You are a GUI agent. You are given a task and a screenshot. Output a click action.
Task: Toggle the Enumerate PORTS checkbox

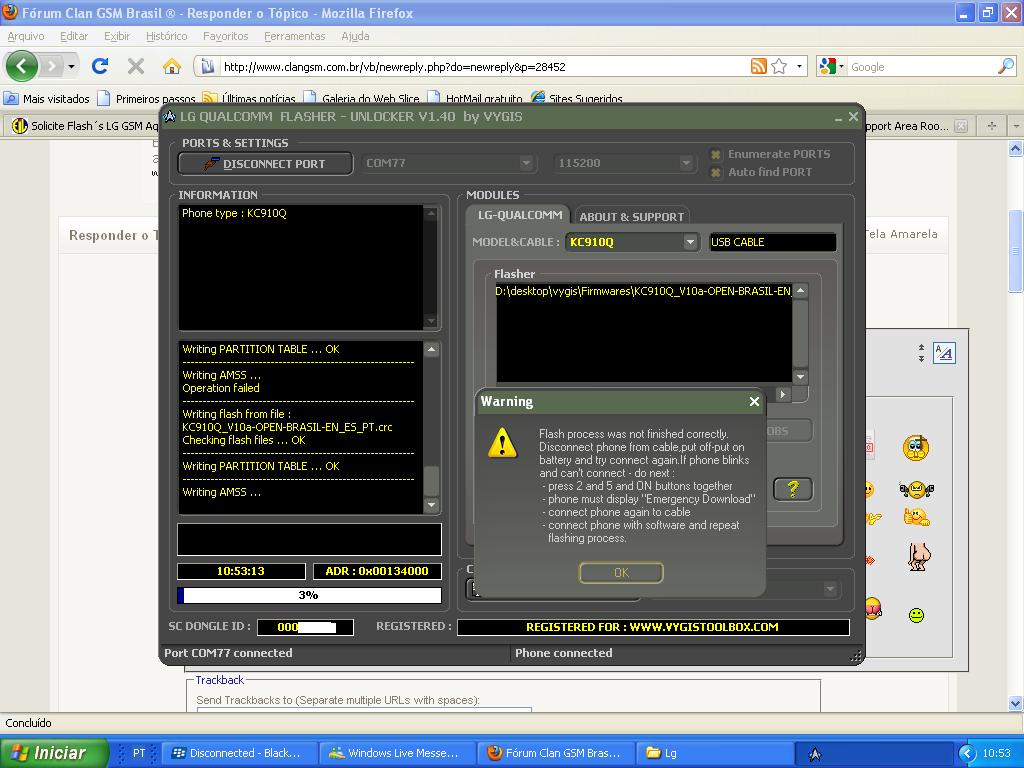pos(716,154)
